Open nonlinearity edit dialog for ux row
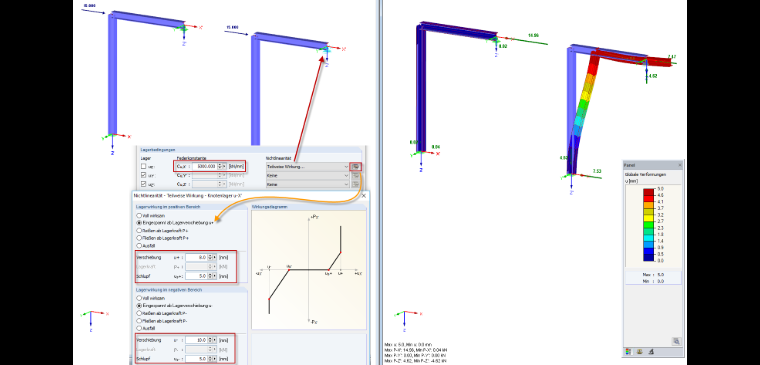 355,166
